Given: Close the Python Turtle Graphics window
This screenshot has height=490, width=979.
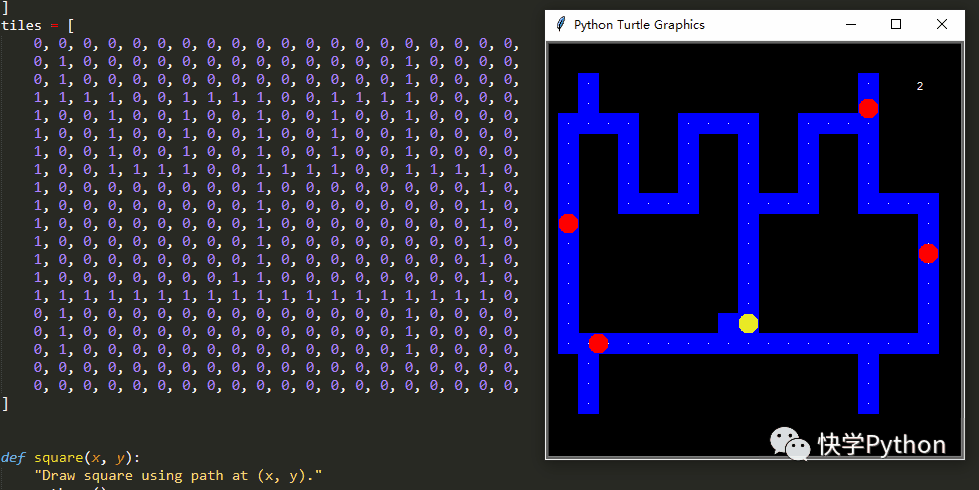Looking at the screenshot, I should (942, 24).
